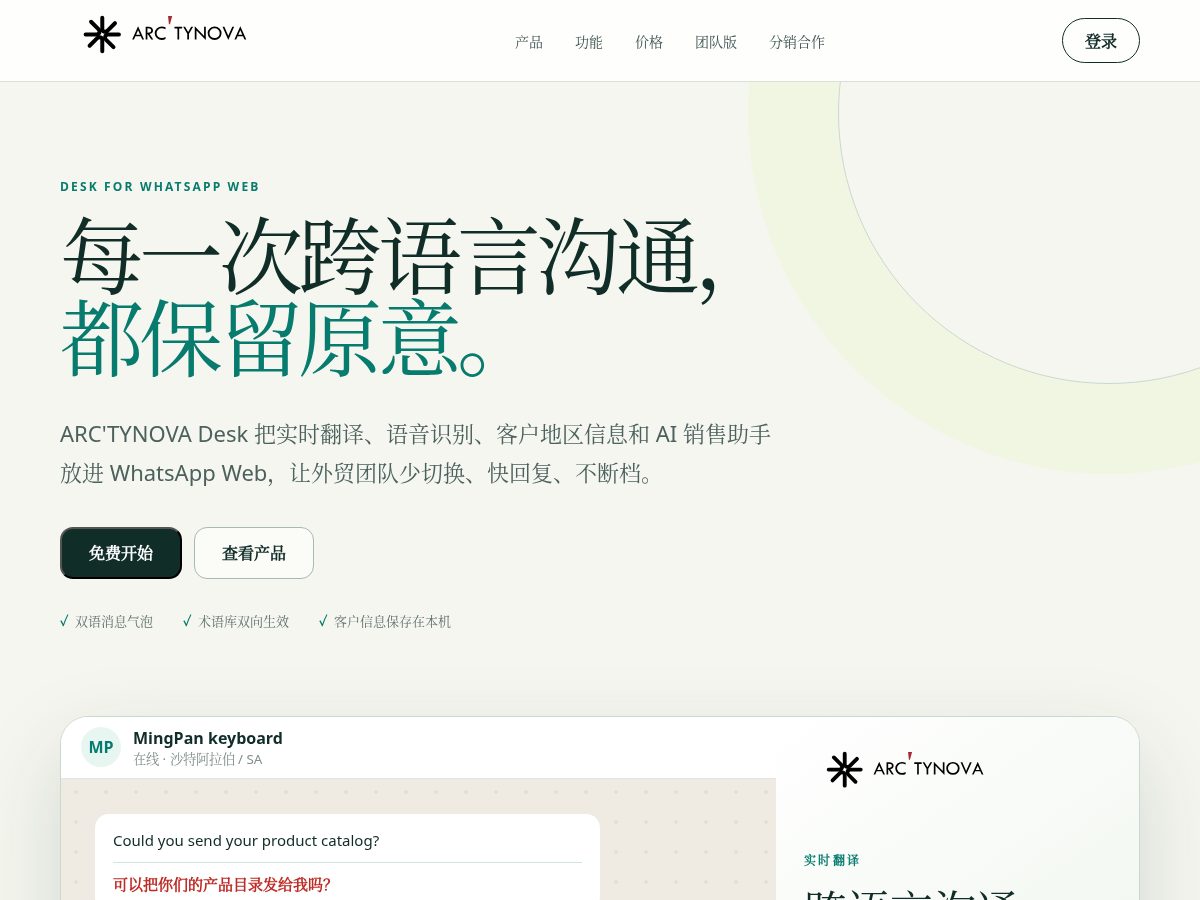
Task: Open the 产品 nav menu item
Action: click(x=529, y=42)
